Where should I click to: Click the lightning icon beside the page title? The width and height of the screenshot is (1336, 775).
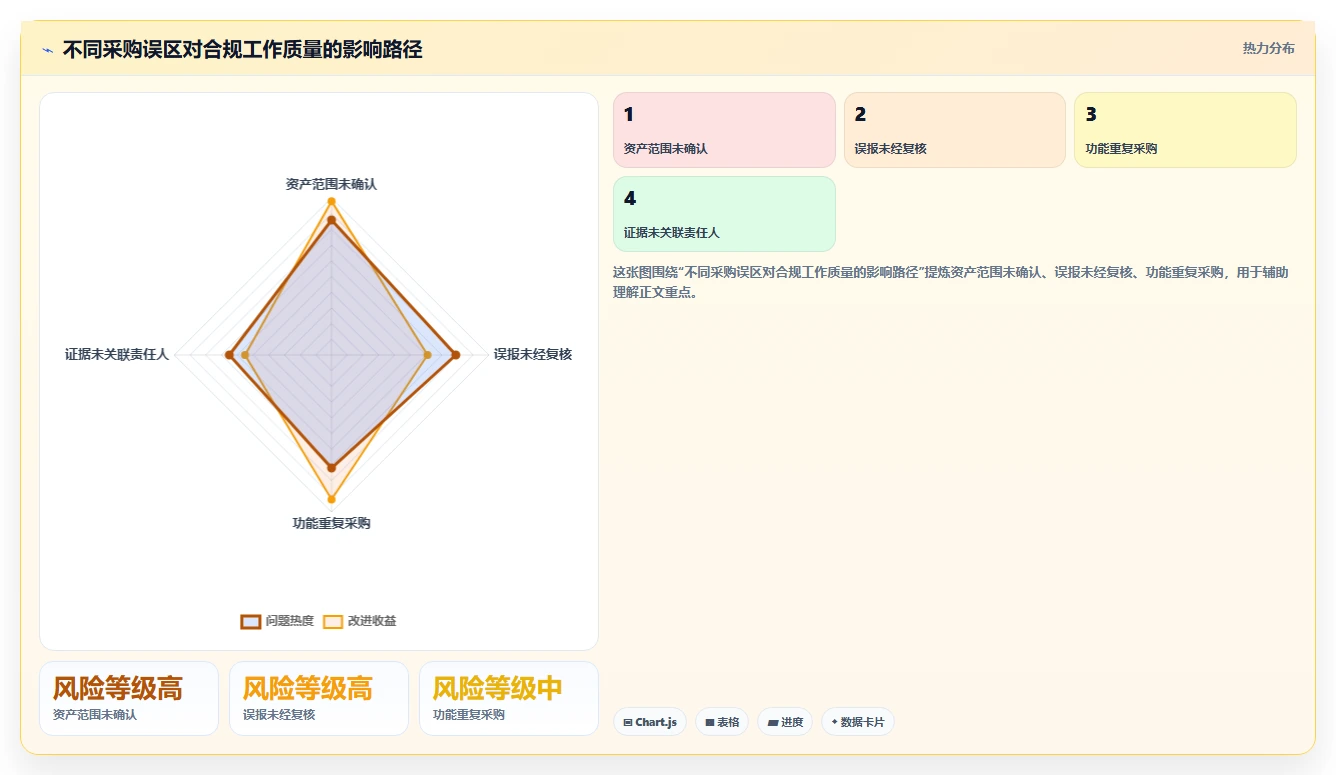coord(47,50)
